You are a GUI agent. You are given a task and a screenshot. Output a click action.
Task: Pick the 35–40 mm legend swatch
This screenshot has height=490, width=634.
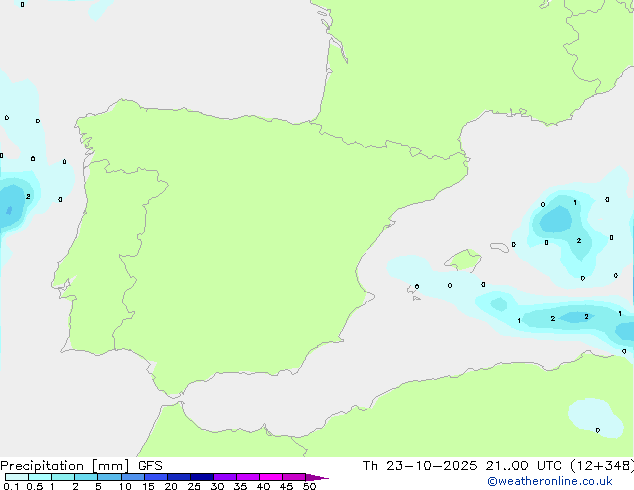[x=248, y=477]
